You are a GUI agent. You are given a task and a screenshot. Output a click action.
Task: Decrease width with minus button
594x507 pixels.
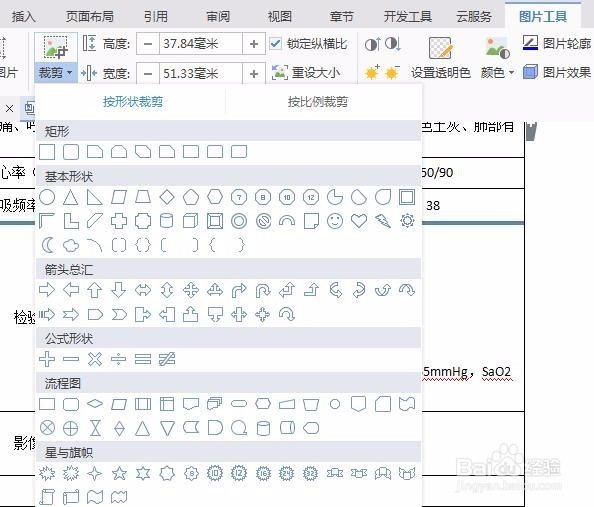pyautogui.click(x=148, y=74)
